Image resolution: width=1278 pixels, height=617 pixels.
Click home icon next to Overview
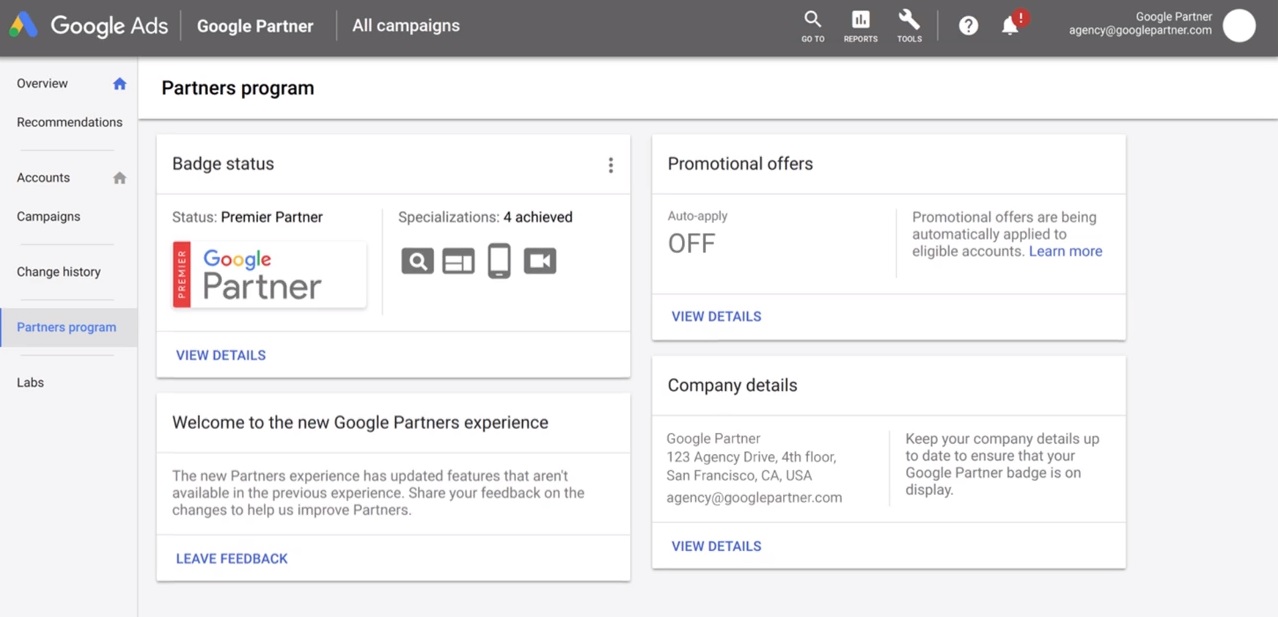tap(120, 84)
